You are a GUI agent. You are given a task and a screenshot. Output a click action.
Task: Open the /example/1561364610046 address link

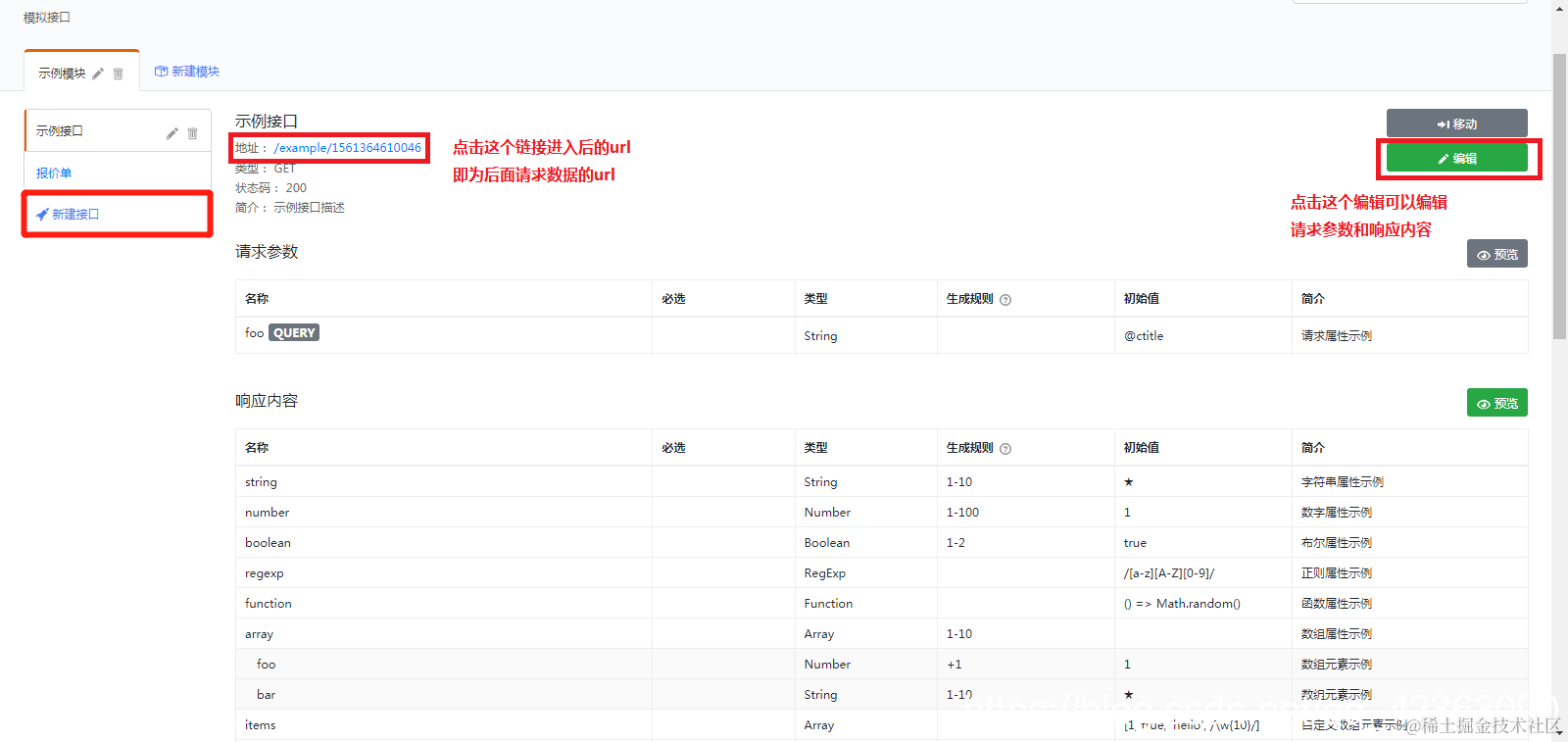click(348, 148)
